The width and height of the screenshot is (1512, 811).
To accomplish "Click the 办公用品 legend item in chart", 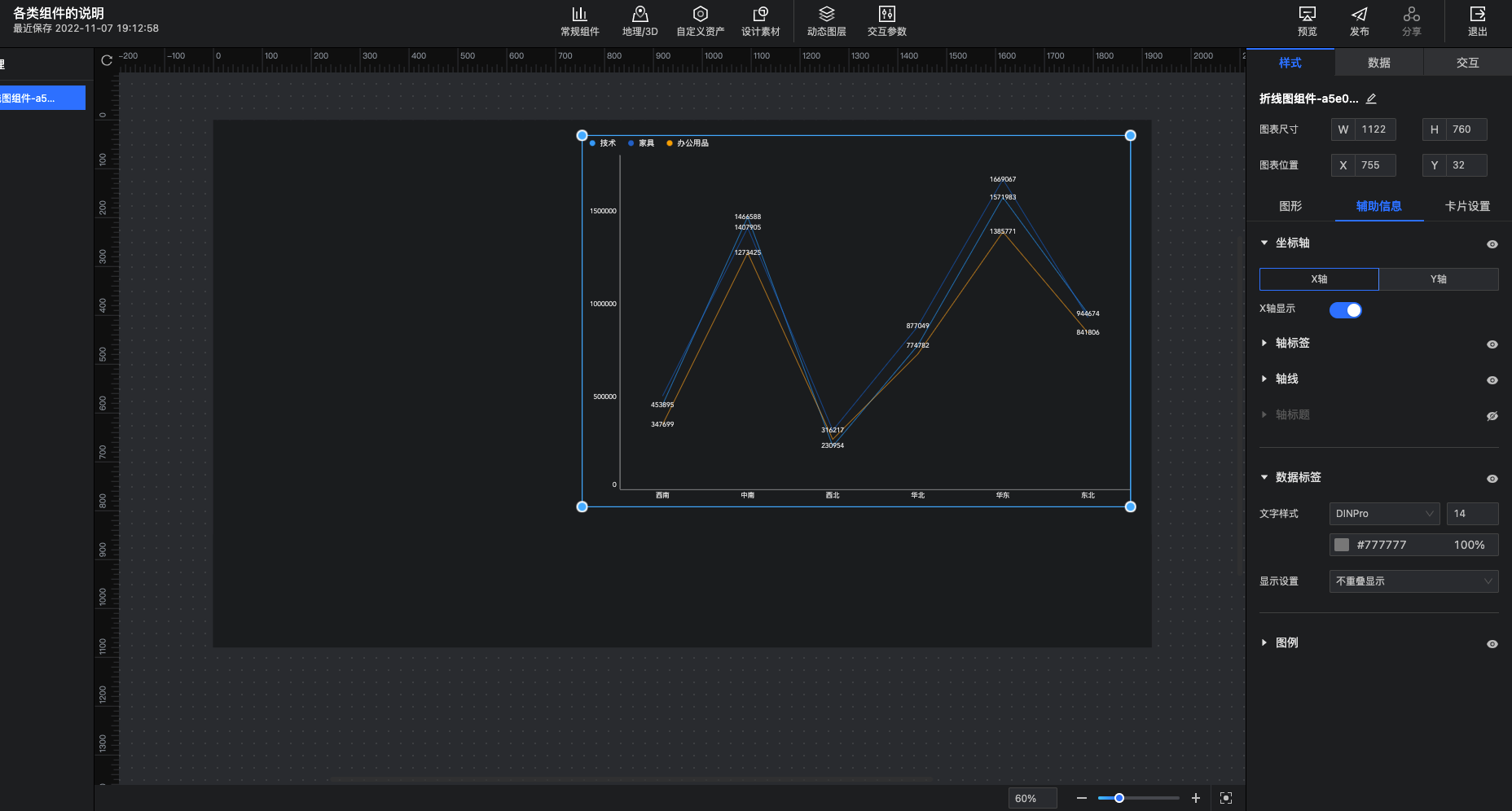I will click(x=688, y=143).
